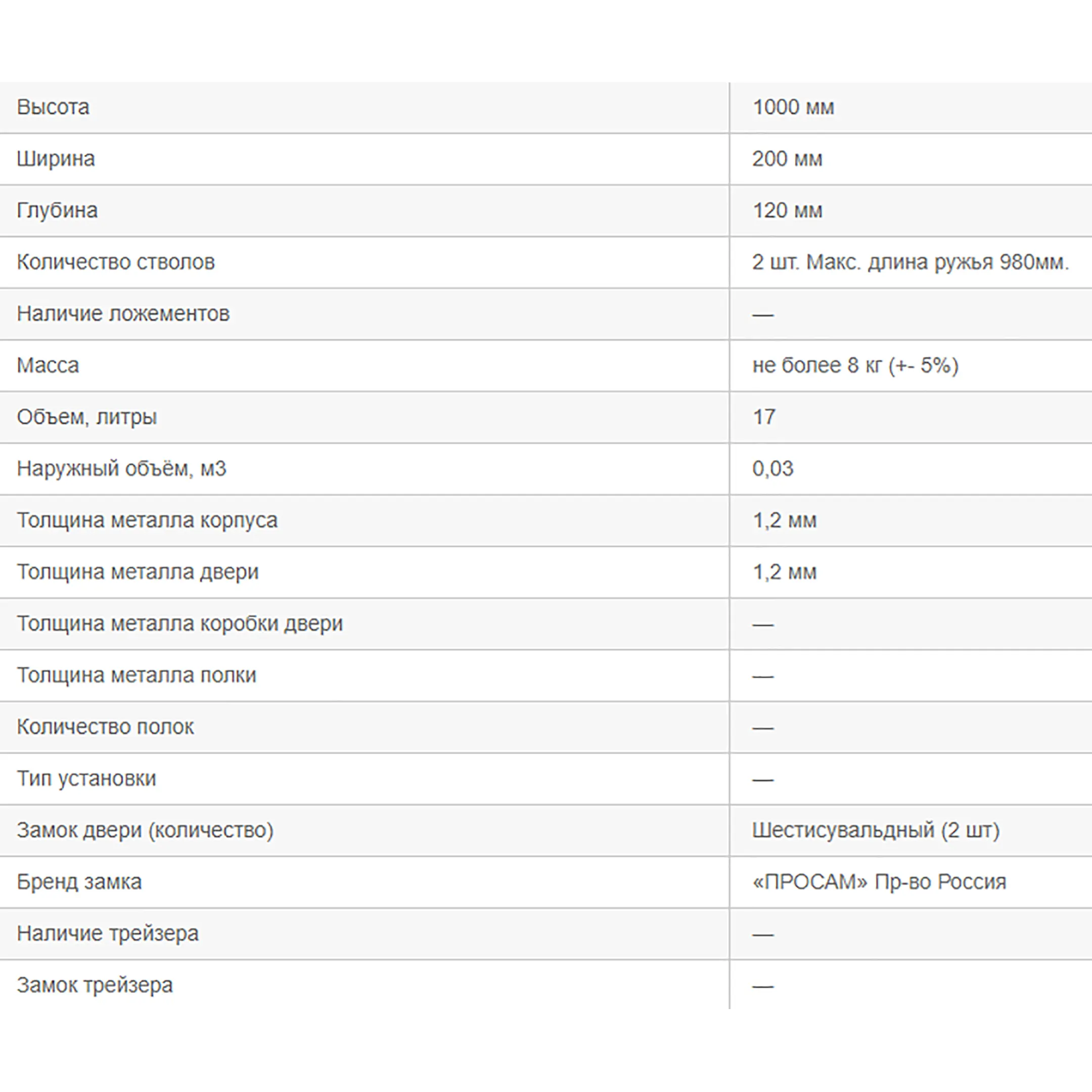
Task: Click the Наличие ложементов row label
Action: point(123,313)
